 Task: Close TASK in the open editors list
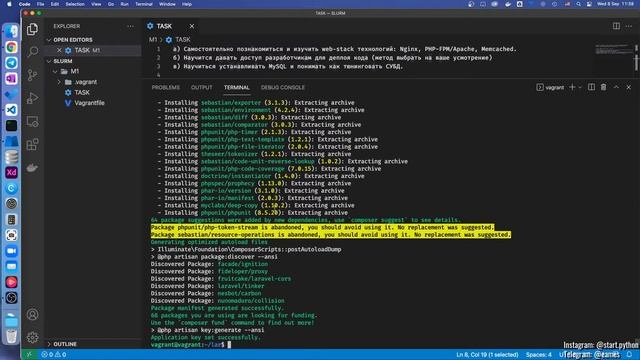[x=59, y=50]
